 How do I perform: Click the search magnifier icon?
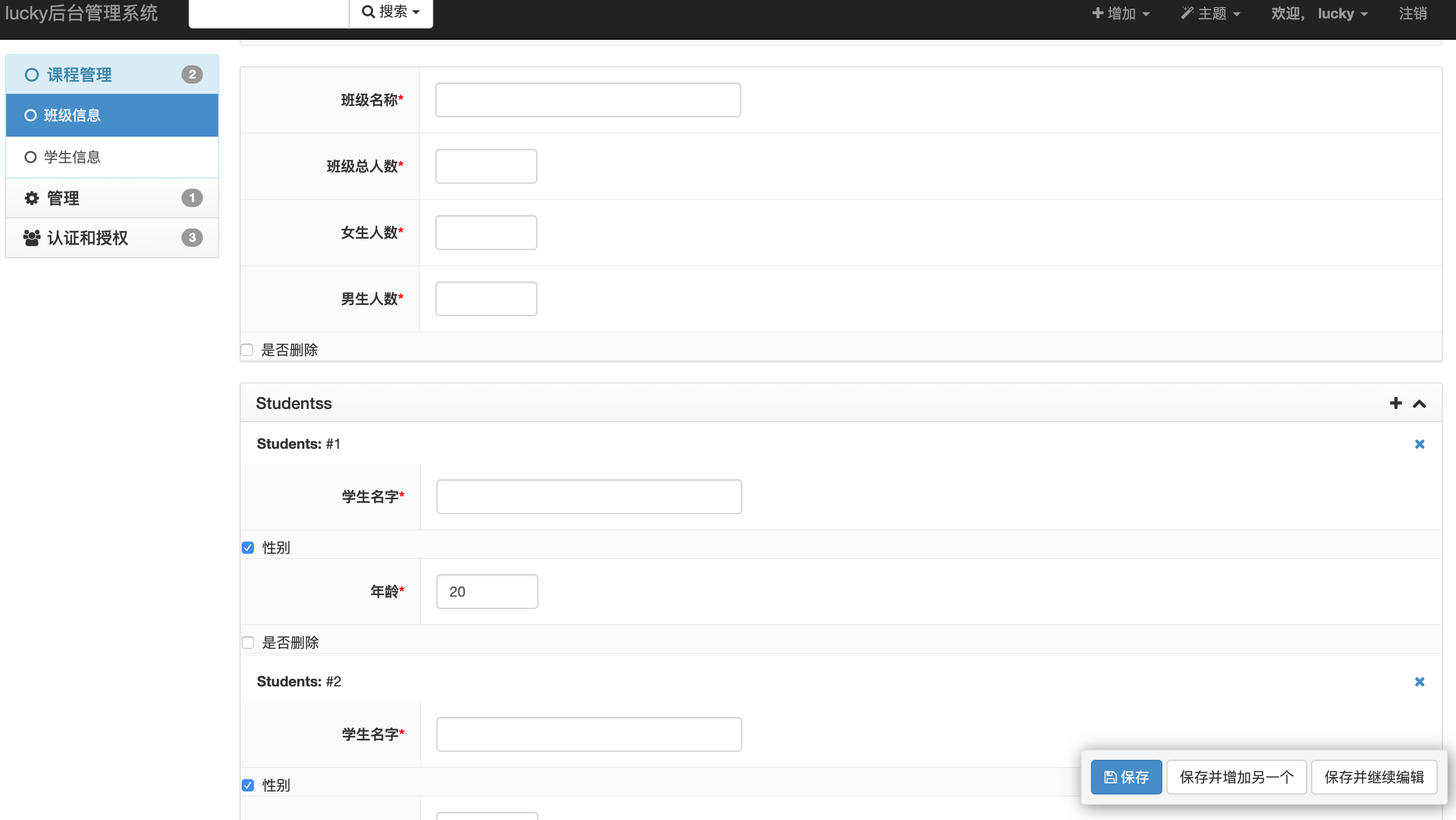[368, 11]
